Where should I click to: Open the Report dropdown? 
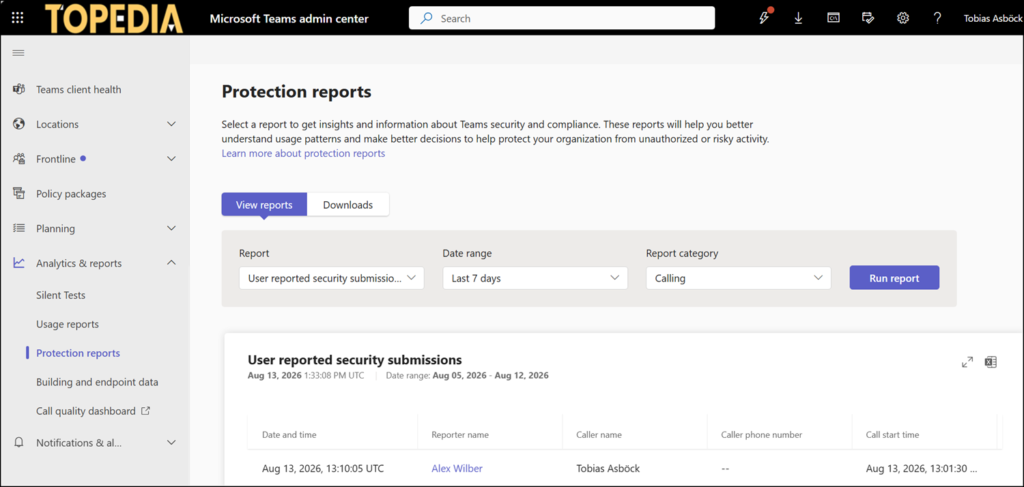pyautogui.click(x=332, y=278)
